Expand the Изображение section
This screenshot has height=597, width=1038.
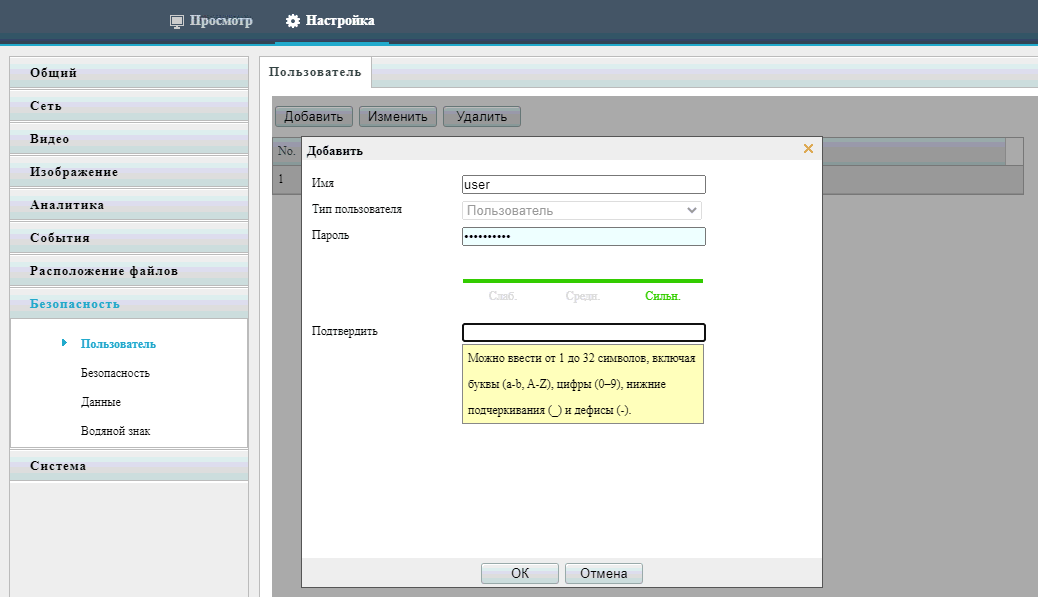pos(129,171)
